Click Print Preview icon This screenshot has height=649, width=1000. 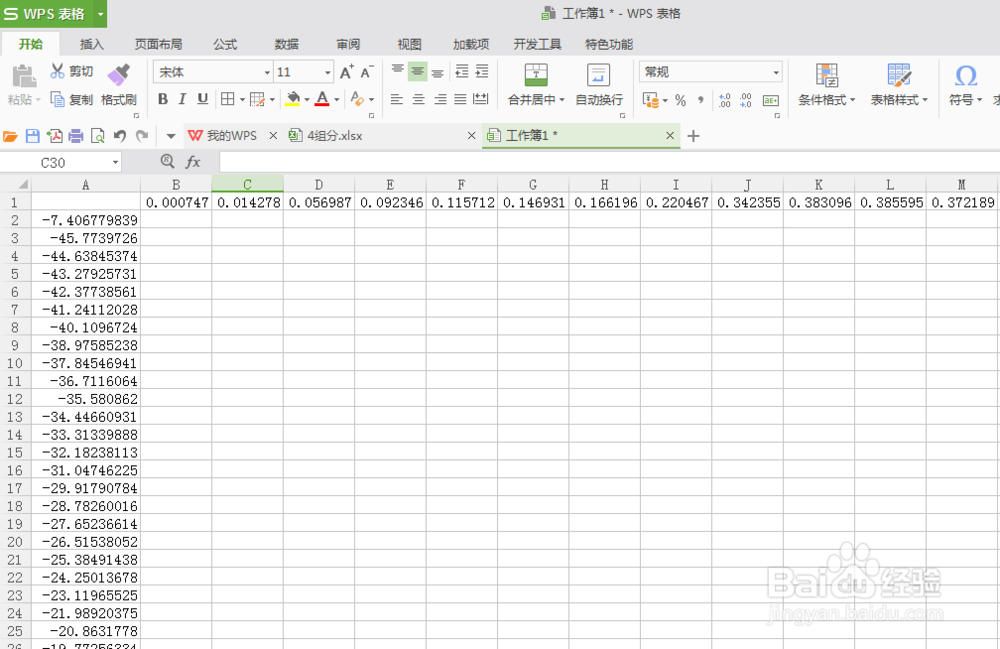coord(98,136)
